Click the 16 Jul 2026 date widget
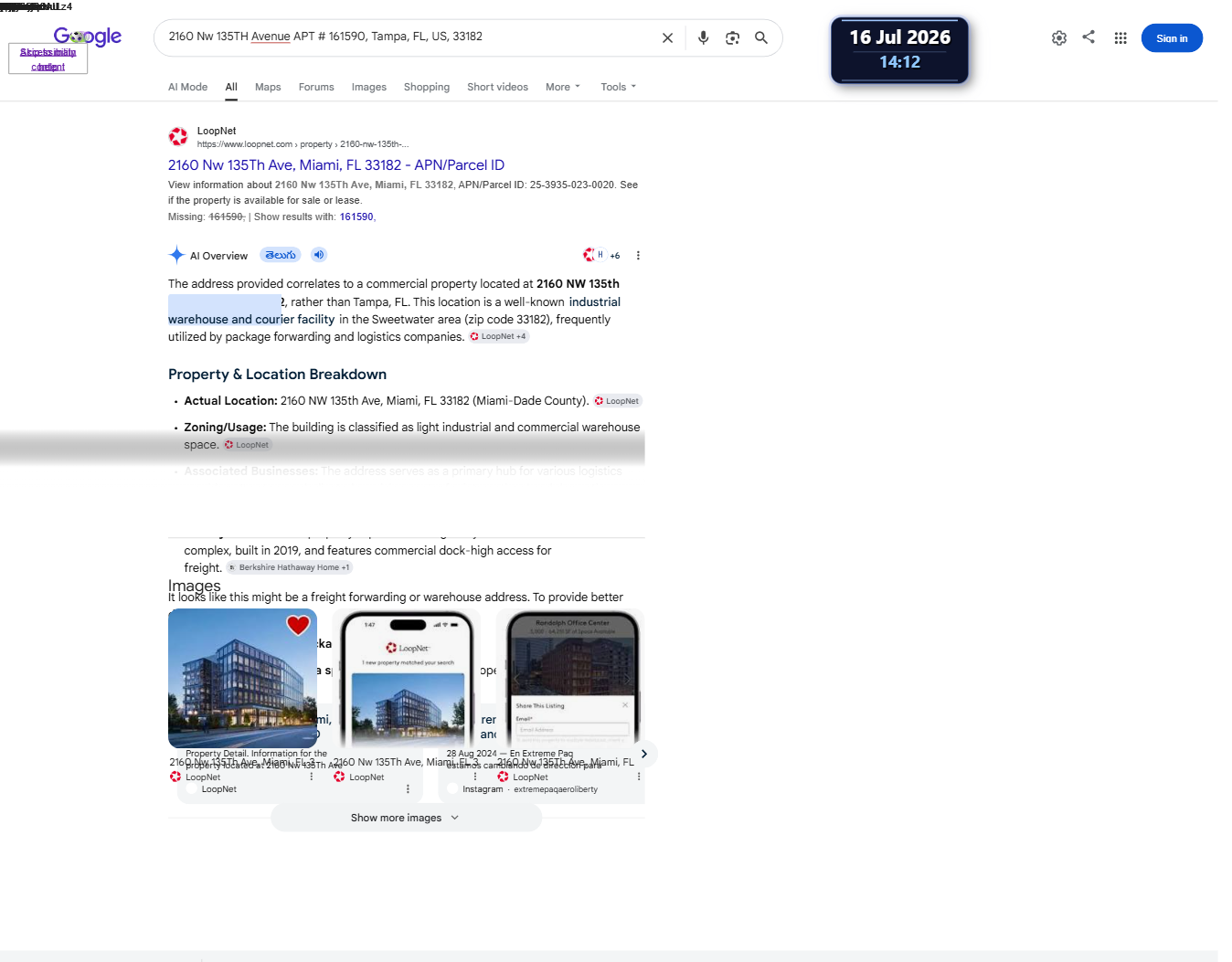The width and height of the screenshot is (1232, 962). tap(899, 50)
